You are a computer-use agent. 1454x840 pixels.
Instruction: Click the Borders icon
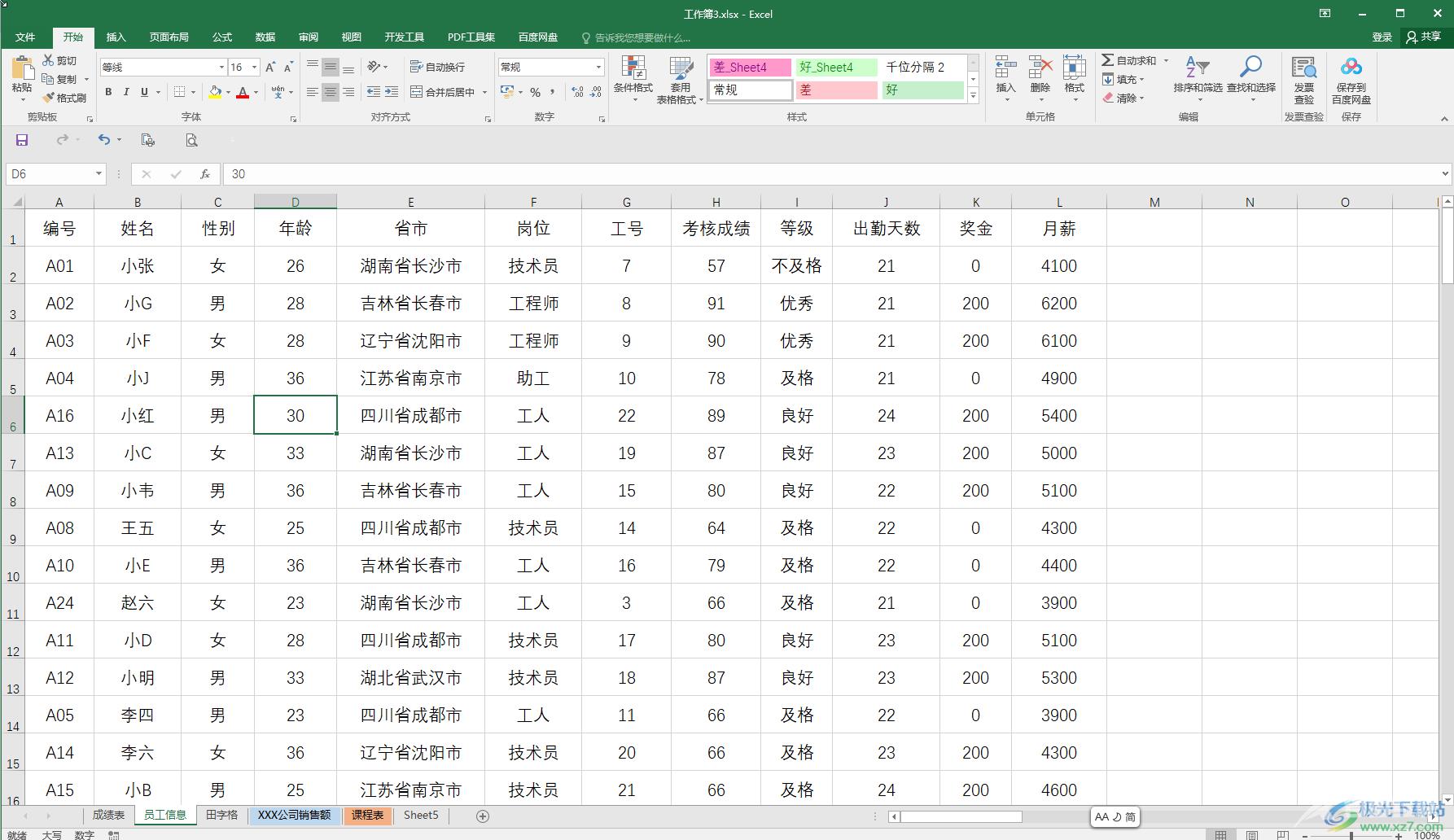[x=180, y=92]
